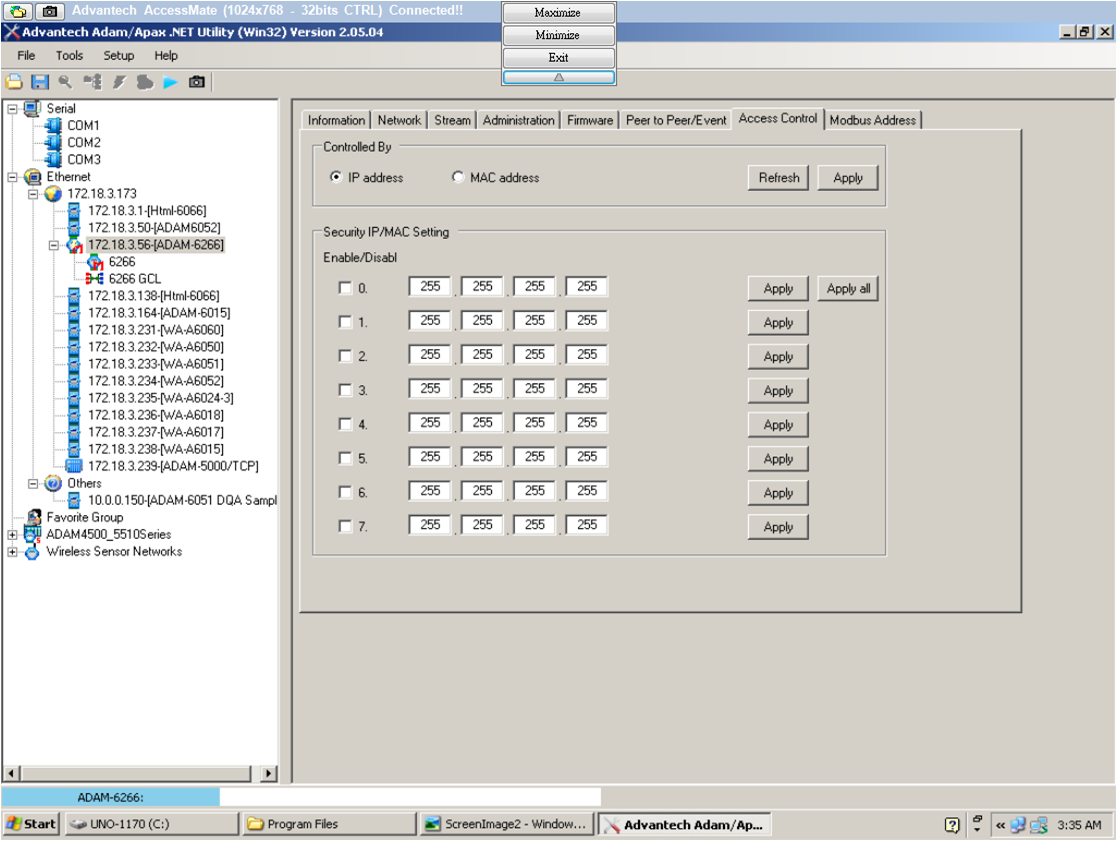Click Apply in Controlled By group

coord(848,178)
